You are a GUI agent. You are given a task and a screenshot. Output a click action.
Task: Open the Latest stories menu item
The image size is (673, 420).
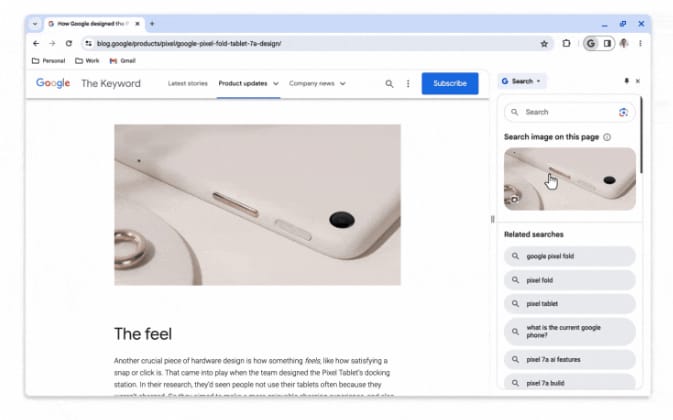[x=188, y=83]
